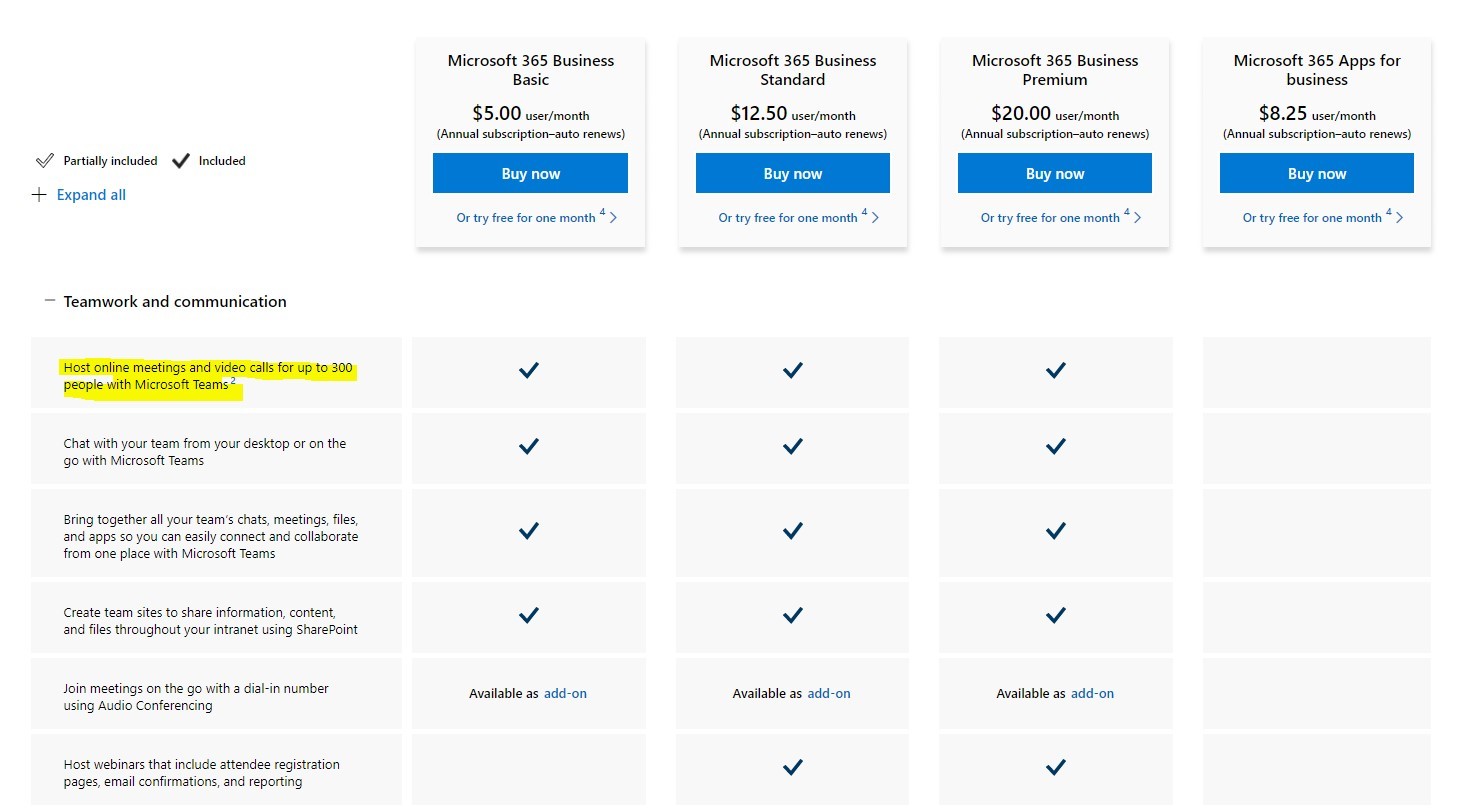
Task: Click Business Standard checkmark for webinars row
Action: tap(792, 768)
